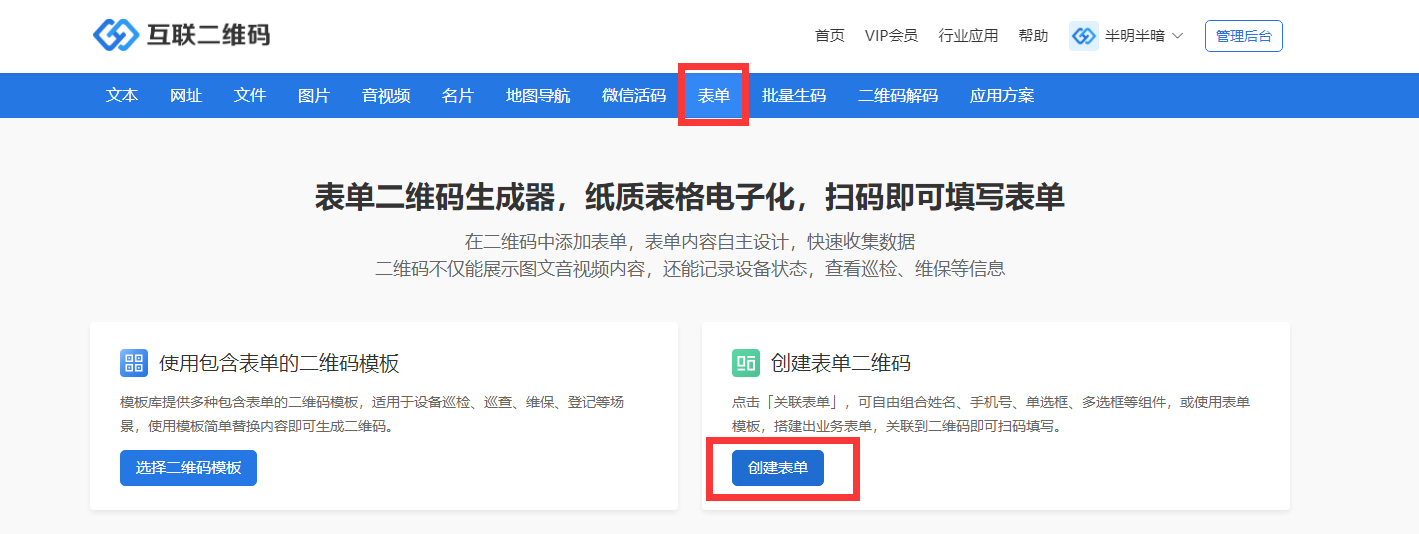
Task: Visit the 行业应用 link
Action: click(968, 36)
